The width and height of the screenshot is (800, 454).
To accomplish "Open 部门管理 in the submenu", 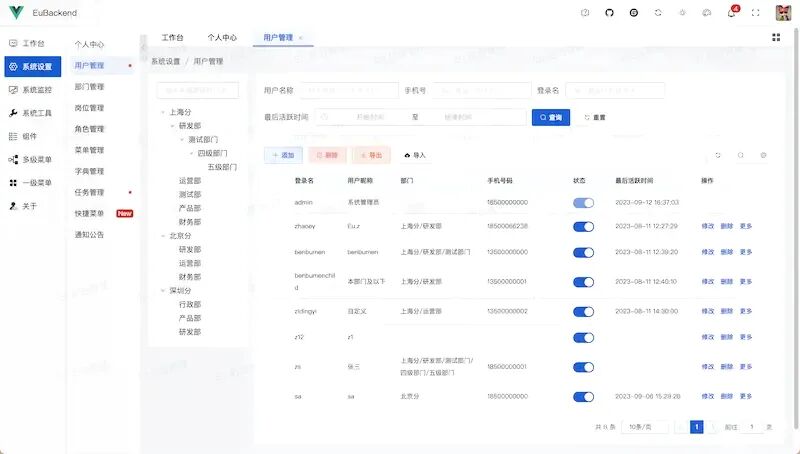I will pos(89,87).
